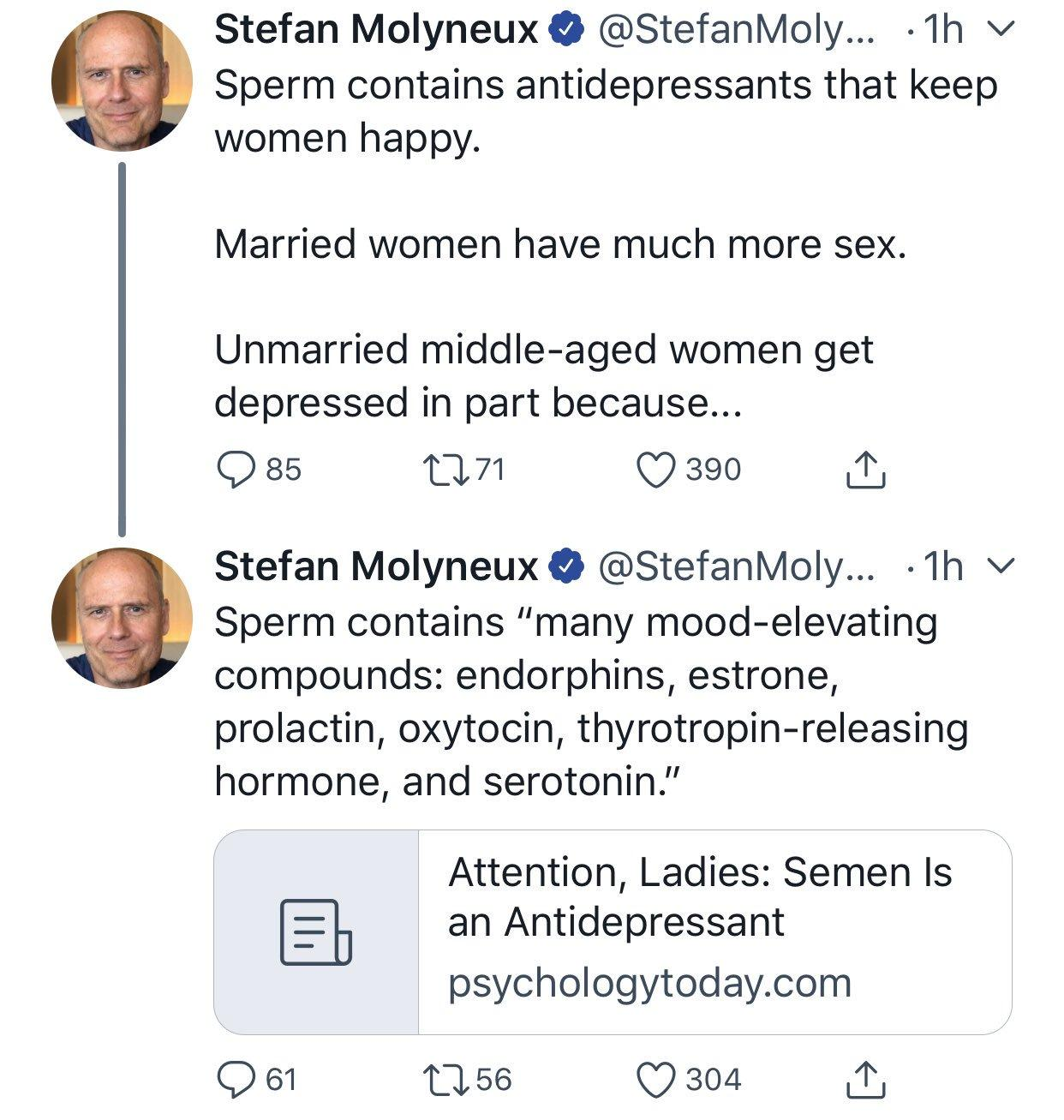Open the author name on the first tweet
Viewport: 1064px width, 1120px height.
375,30
